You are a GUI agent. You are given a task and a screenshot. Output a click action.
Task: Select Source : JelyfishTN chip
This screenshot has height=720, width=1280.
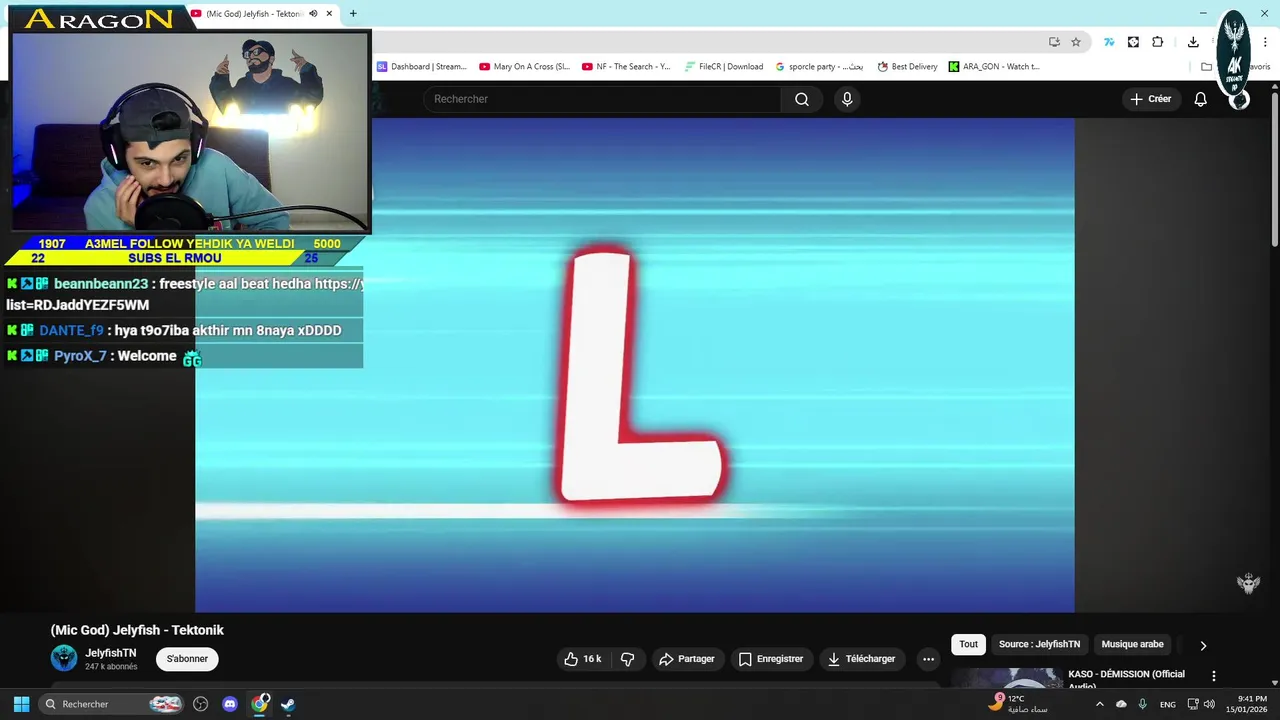[x=1039, y=645]
